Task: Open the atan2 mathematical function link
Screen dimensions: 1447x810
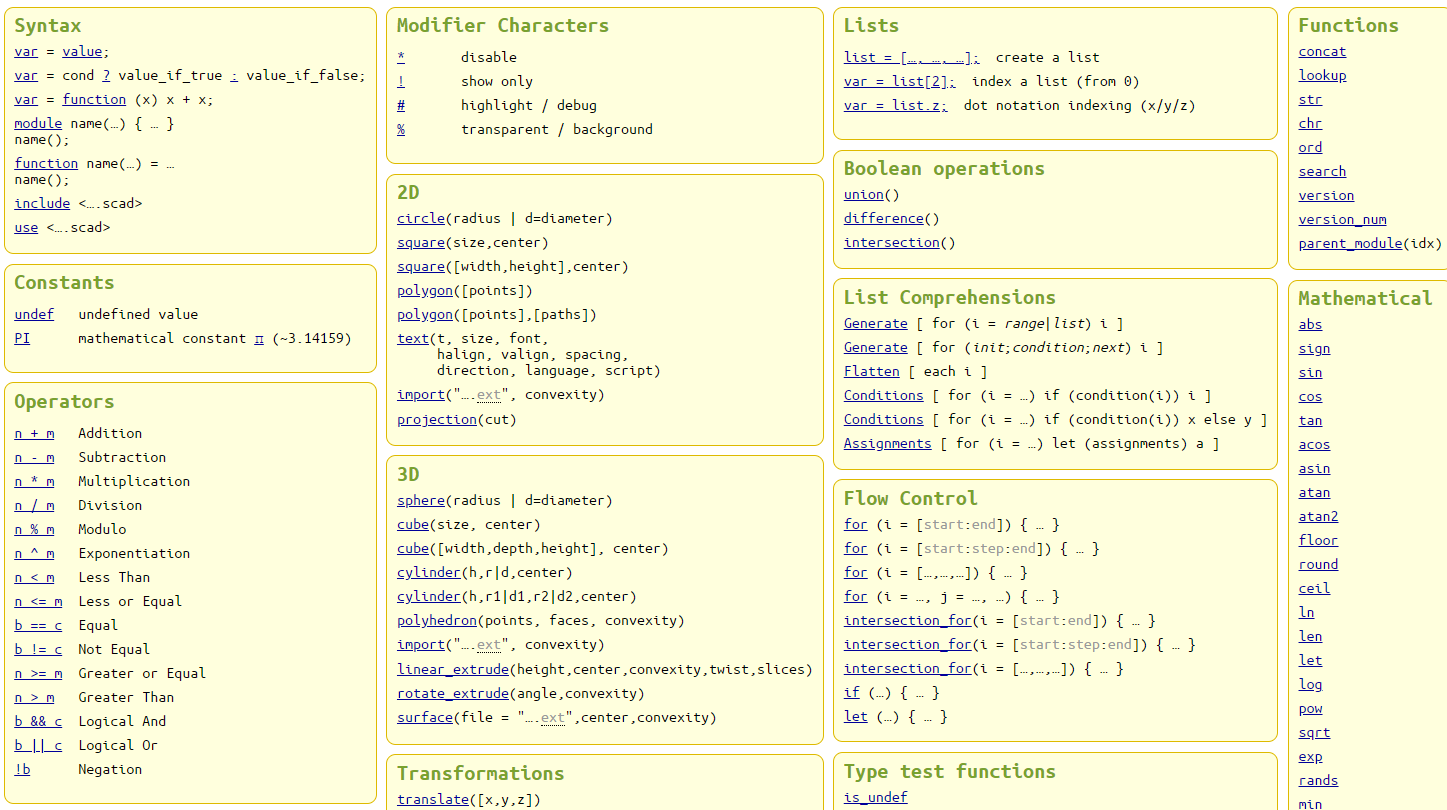Action: [1318, 517]
